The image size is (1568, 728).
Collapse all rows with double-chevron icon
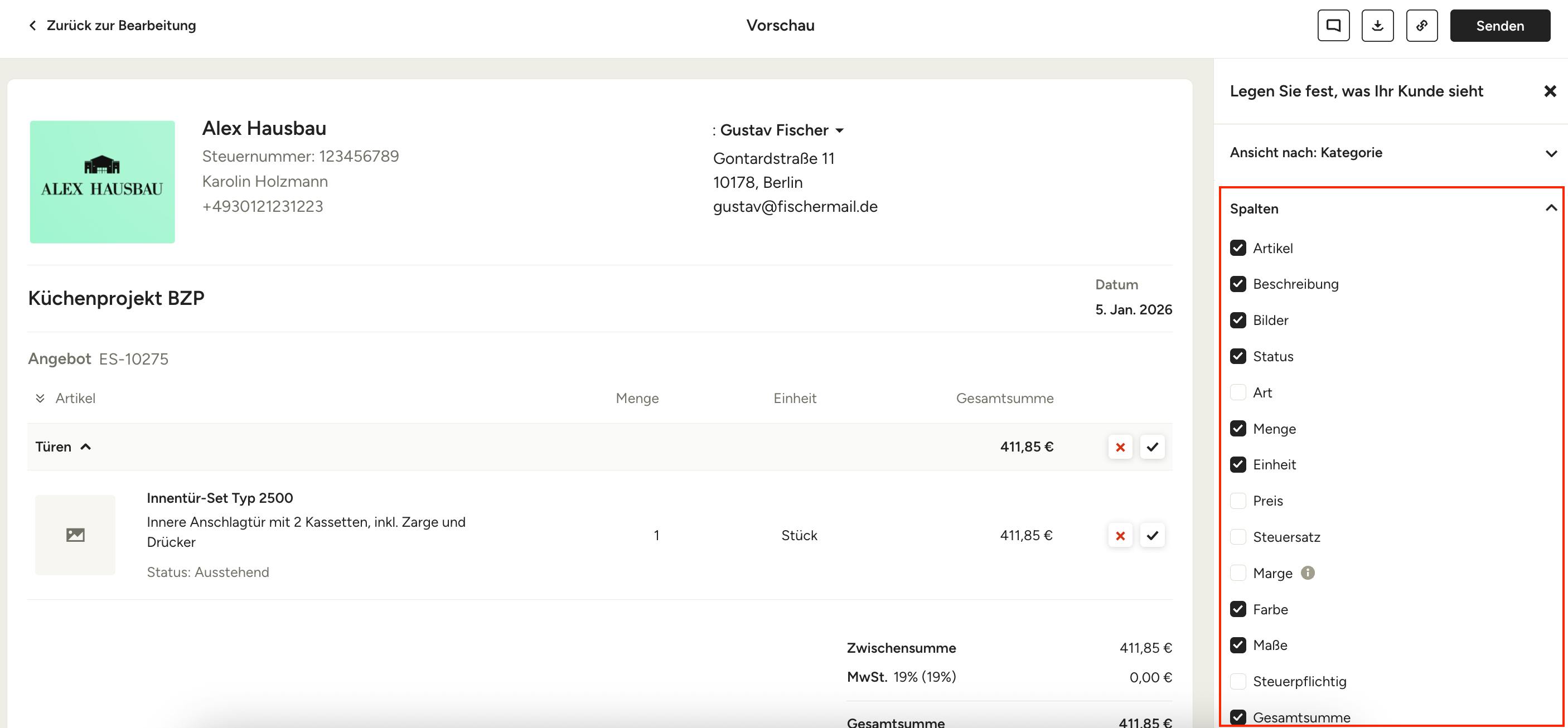40,398
